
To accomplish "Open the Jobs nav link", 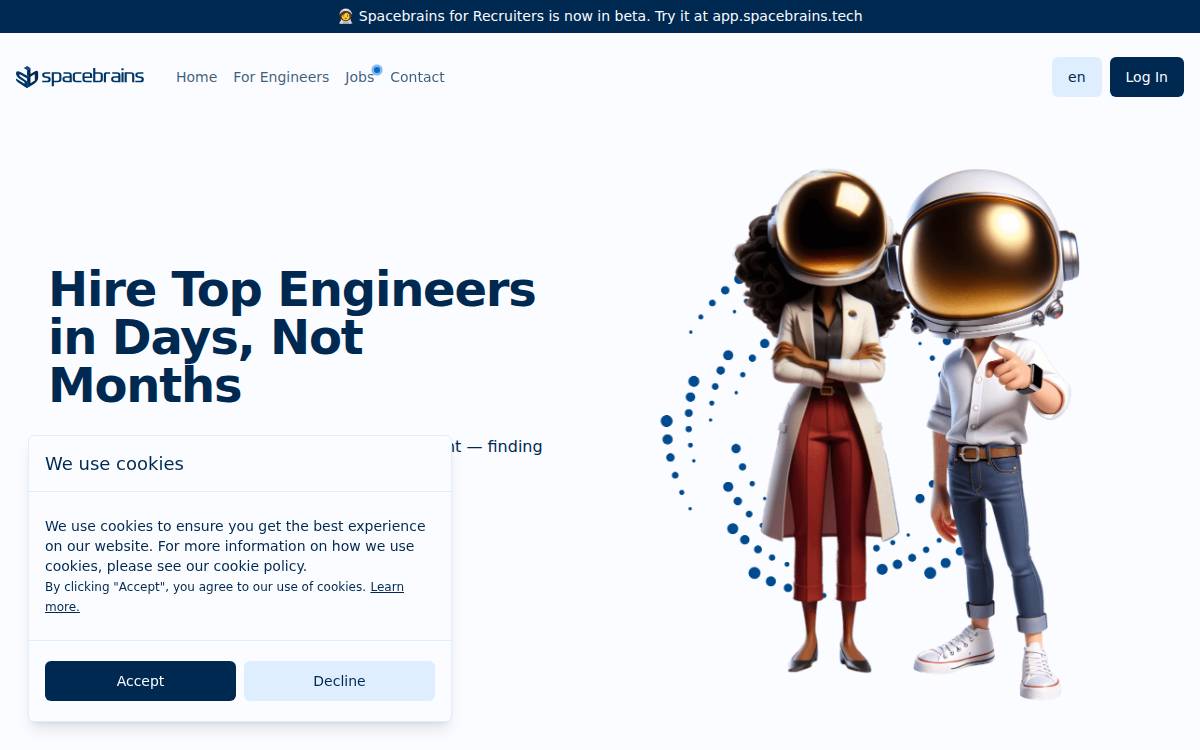I will coord(359,77).
